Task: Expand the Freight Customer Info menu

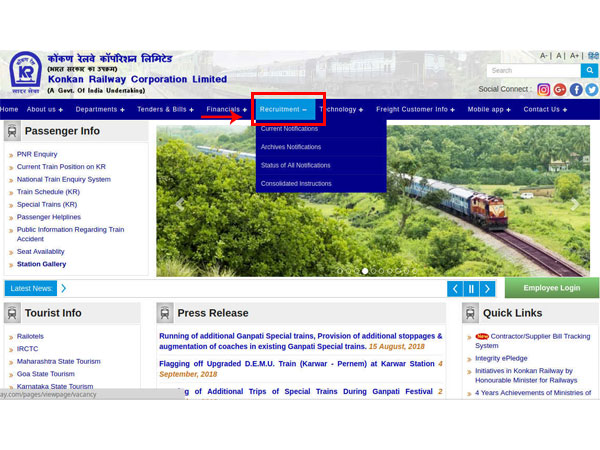Action: [415, 109]
